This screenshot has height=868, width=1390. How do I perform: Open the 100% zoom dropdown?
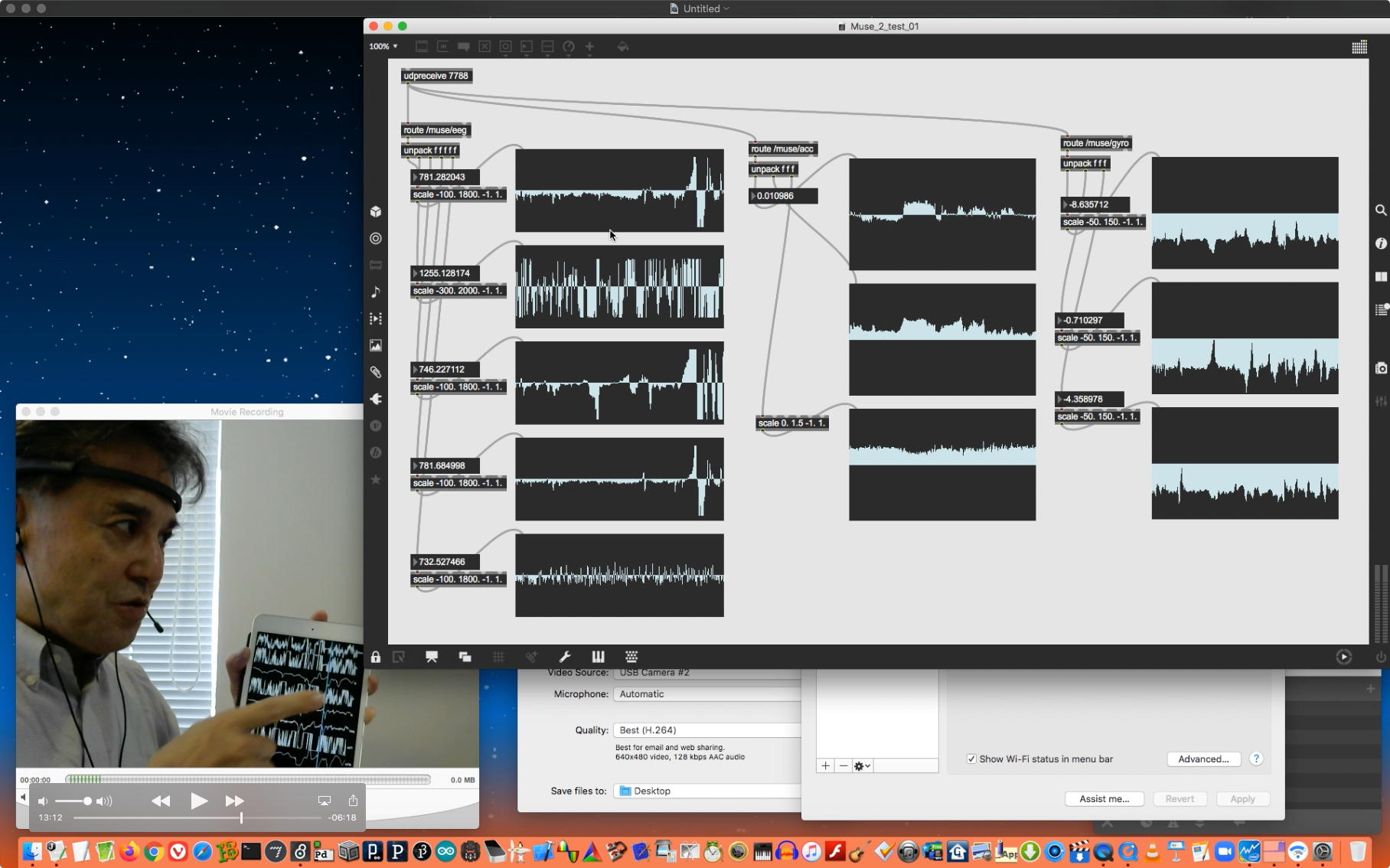pyautogui.click(x=383, y=47)
